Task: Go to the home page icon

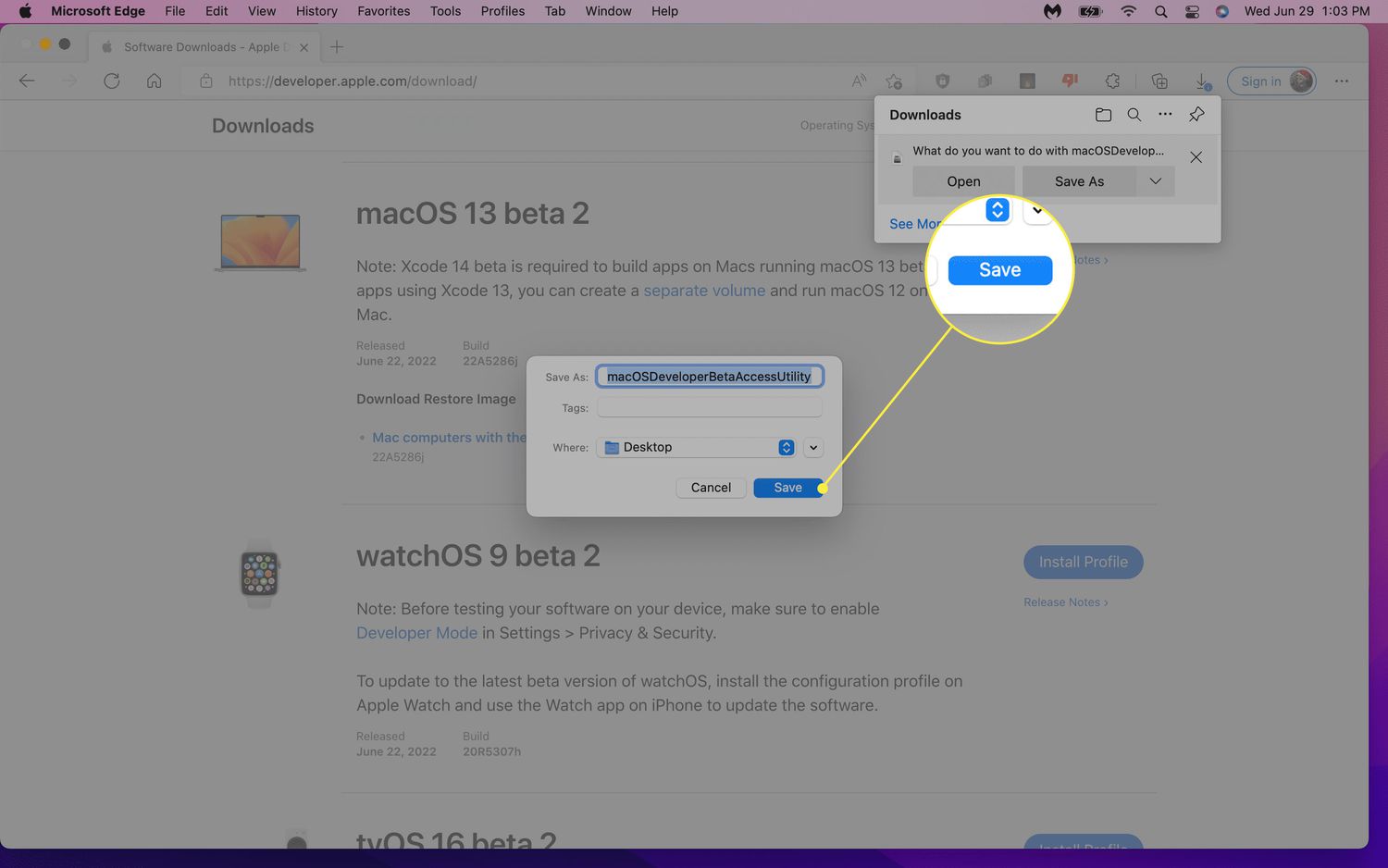Action: click(155, 81)
